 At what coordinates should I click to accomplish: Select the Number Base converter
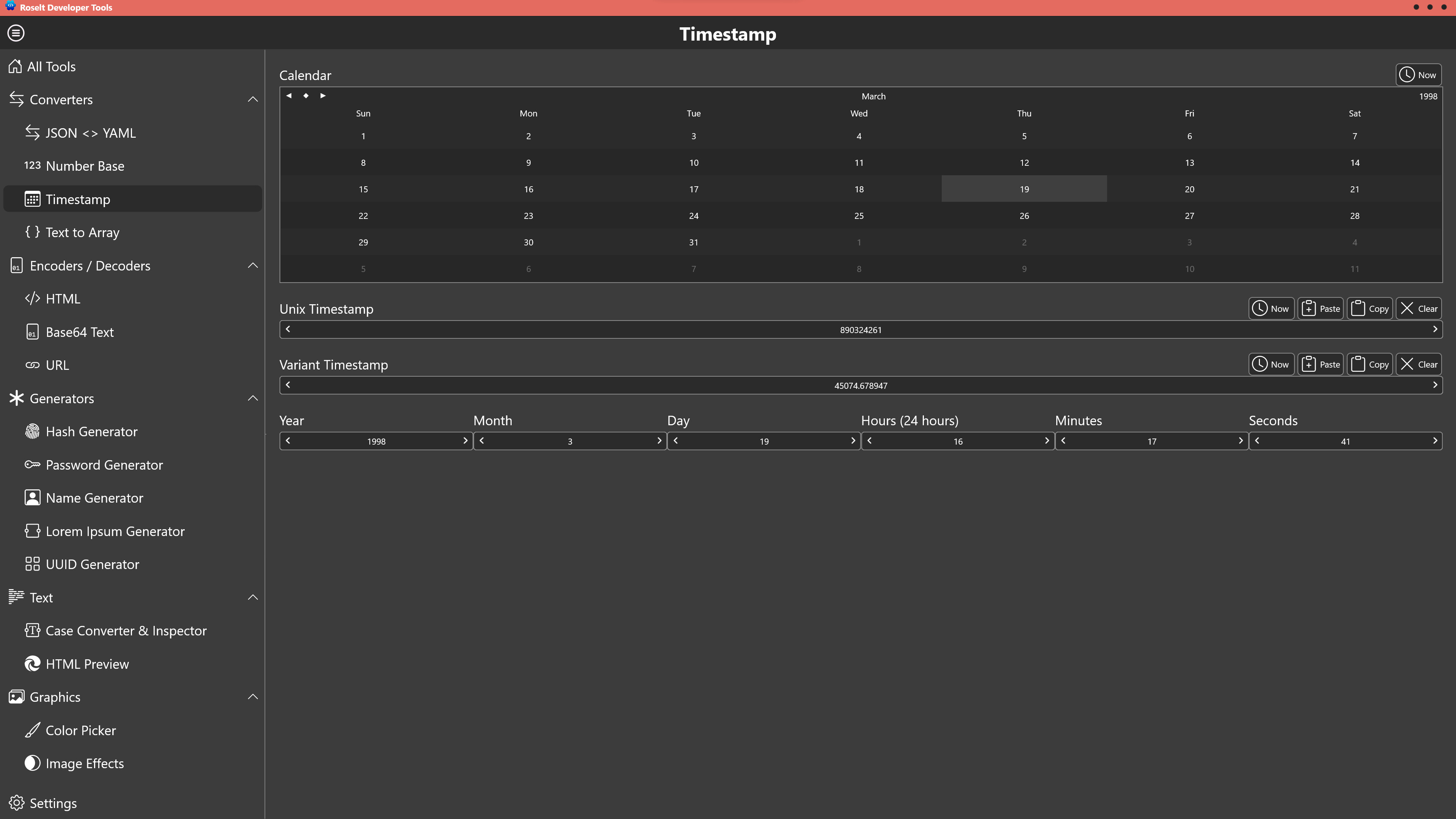(x=85, y=166)
